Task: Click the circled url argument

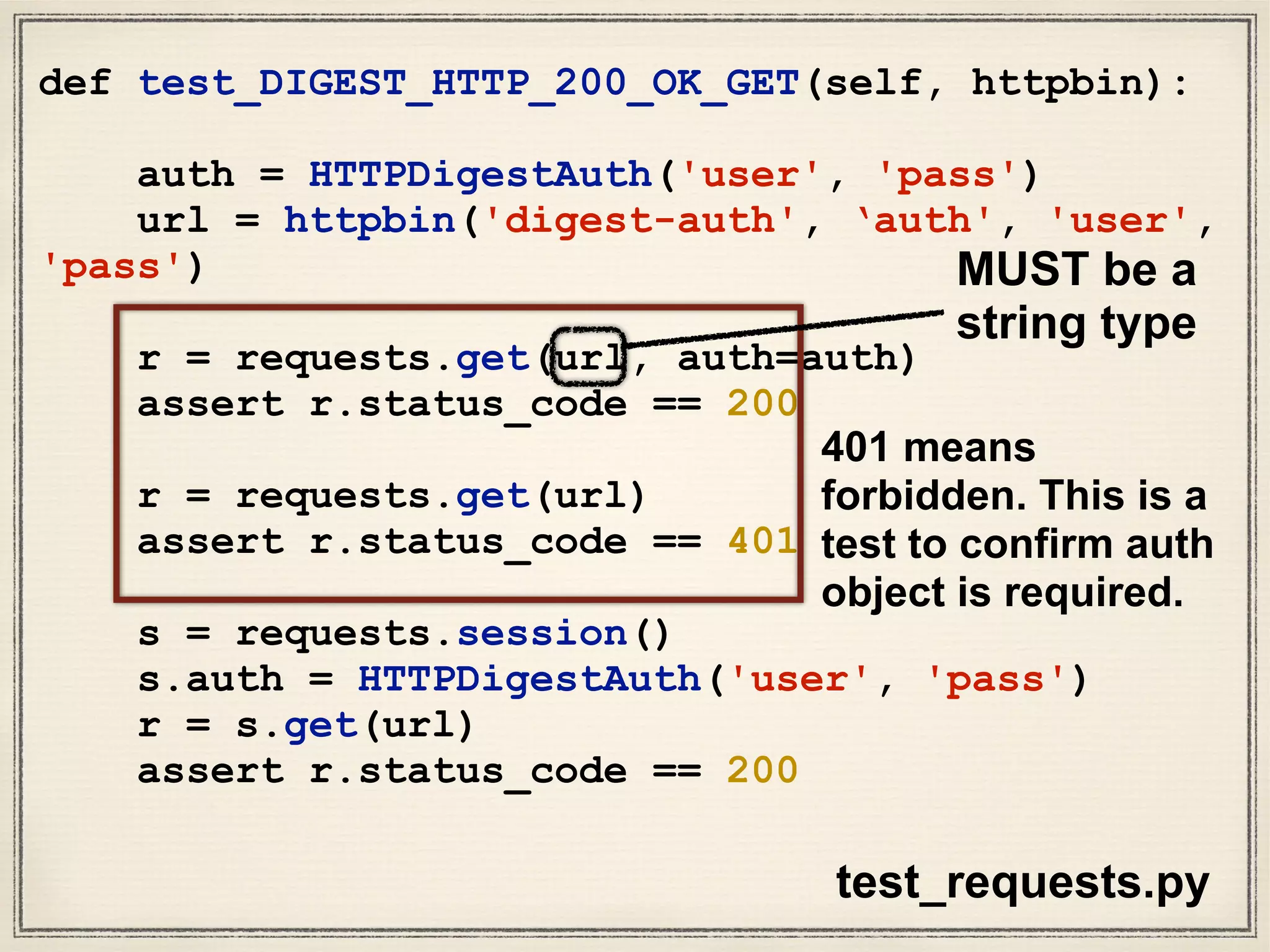Action: coord(588,358)
